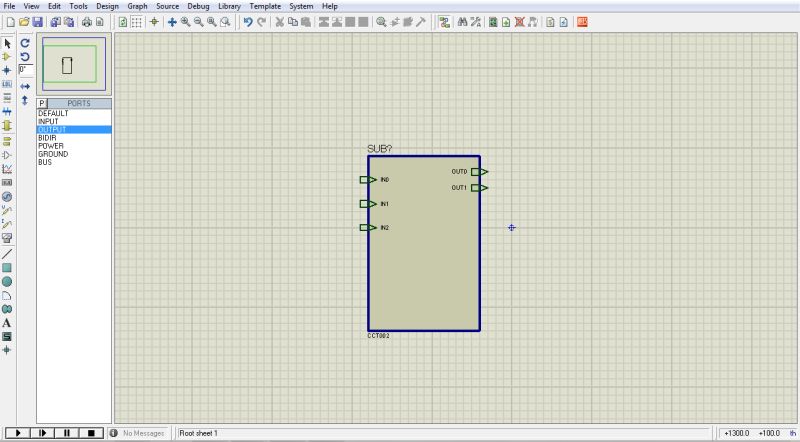Toggle the Wire Autorouter icon
Image resolution: width=800 pixels, height=442 pixels.
pyautogui.click(x=444, y=22)
